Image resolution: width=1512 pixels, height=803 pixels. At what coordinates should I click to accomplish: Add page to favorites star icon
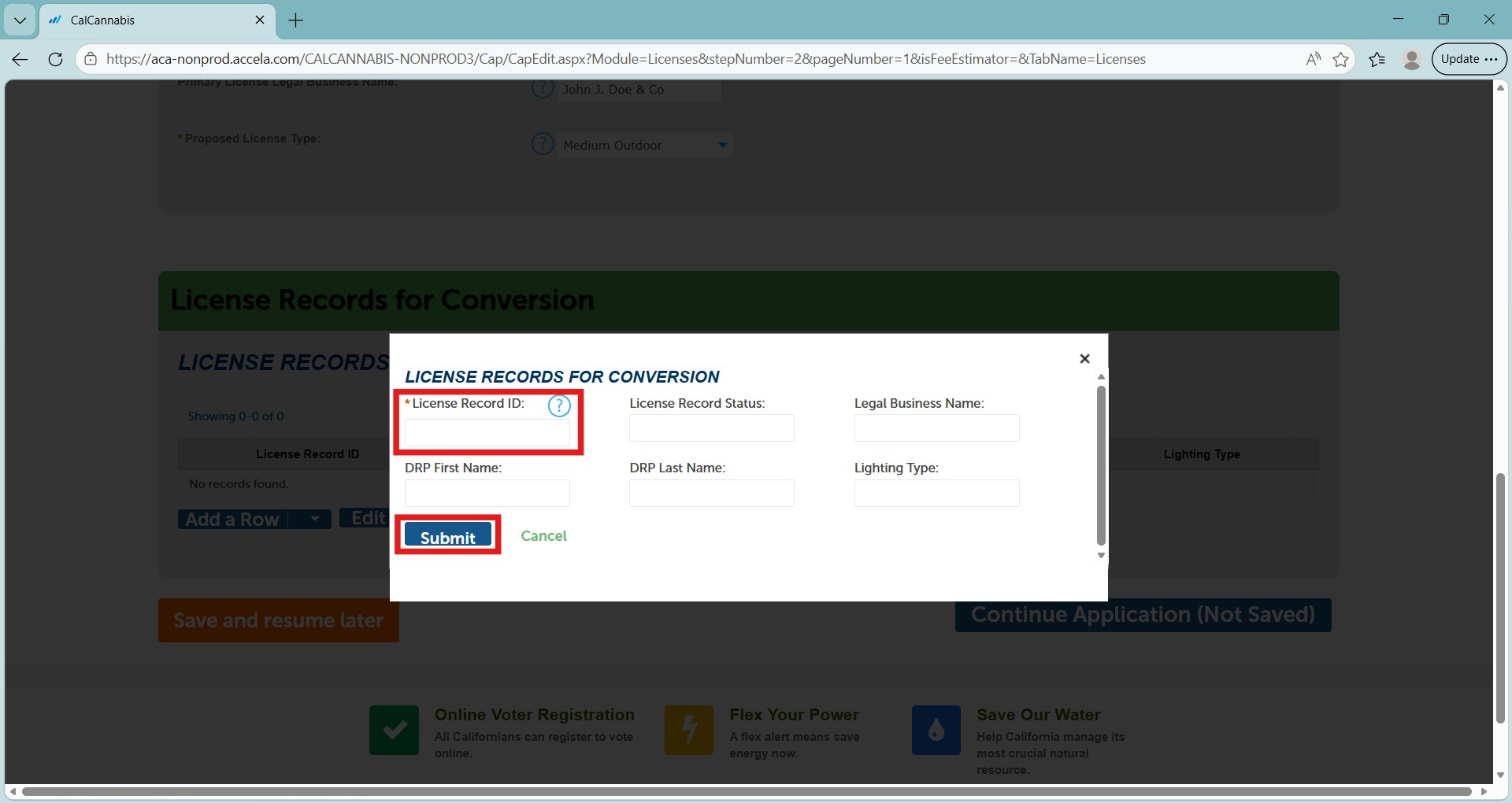1341,59
